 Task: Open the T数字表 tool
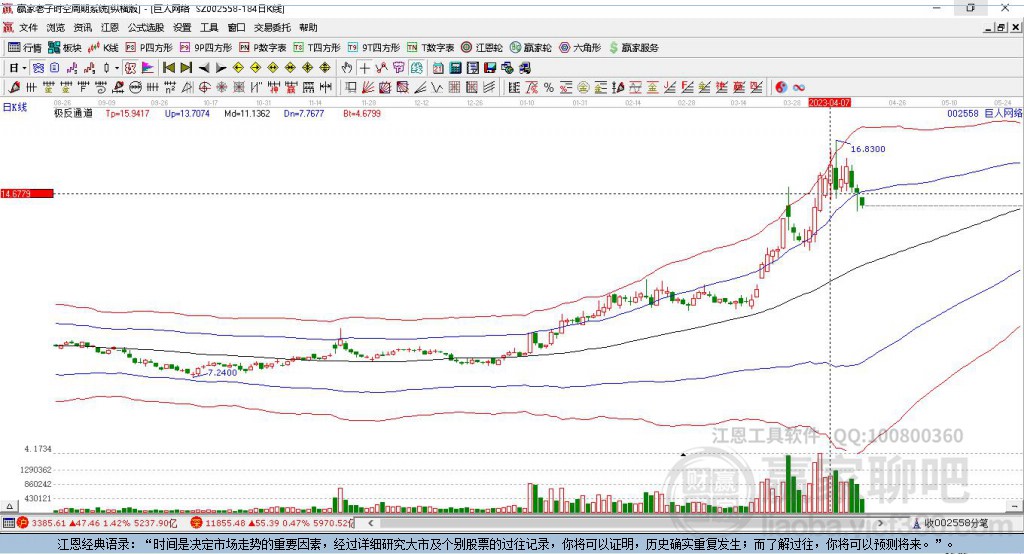pyautogui.click(x=430, y=48)
